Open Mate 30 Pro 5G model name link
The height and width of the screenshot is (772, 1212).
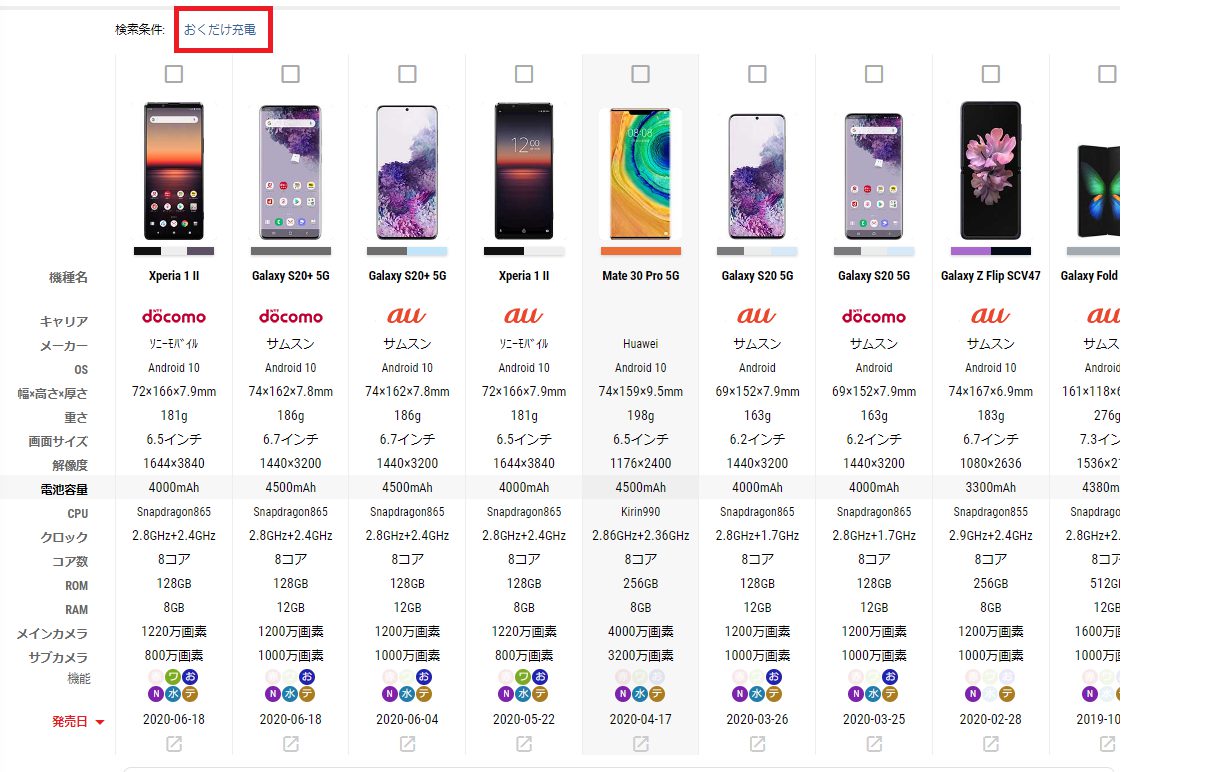tap(641, 276)
